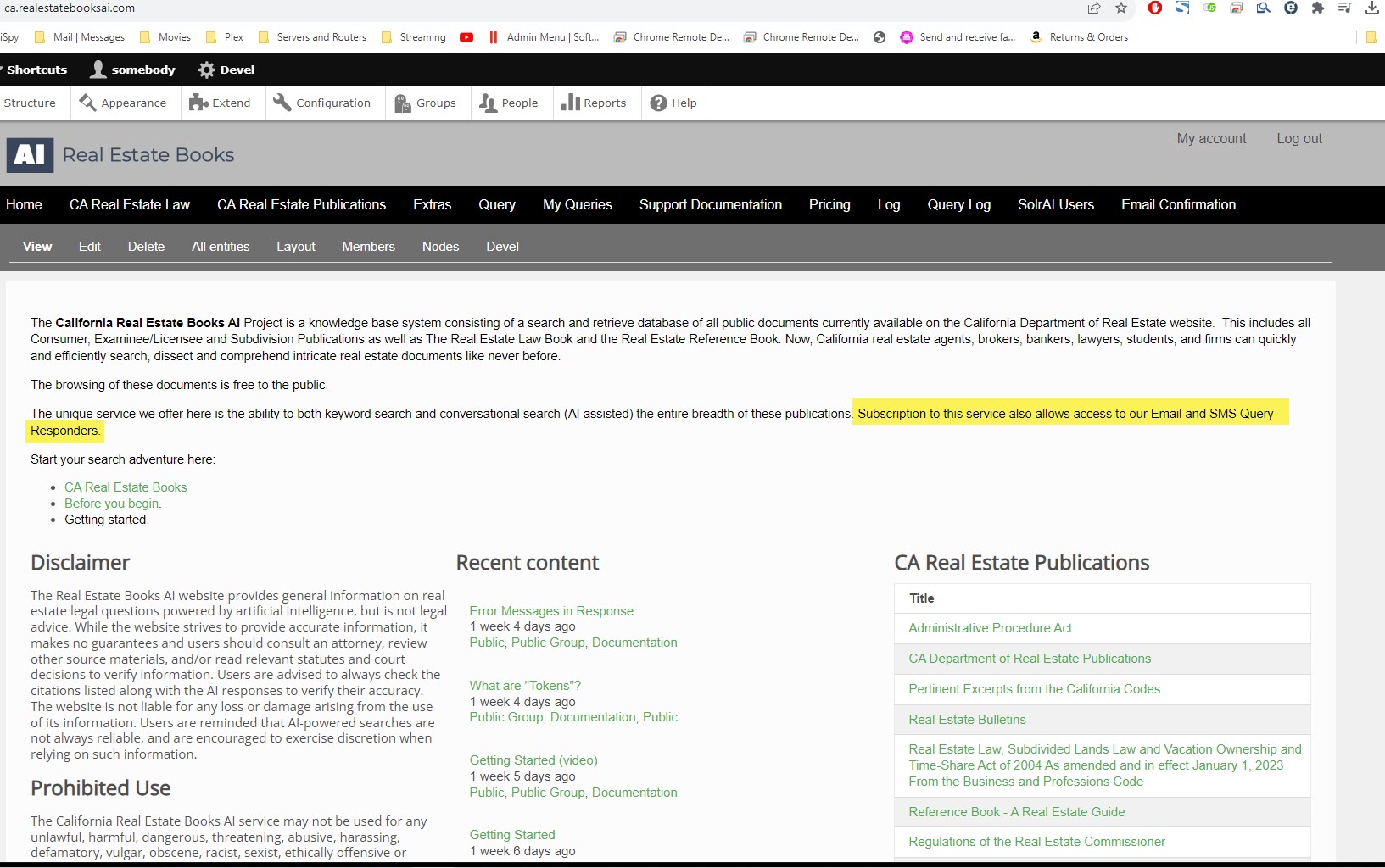Toggle the JS switch extension icon

[x=1209, y=8]
